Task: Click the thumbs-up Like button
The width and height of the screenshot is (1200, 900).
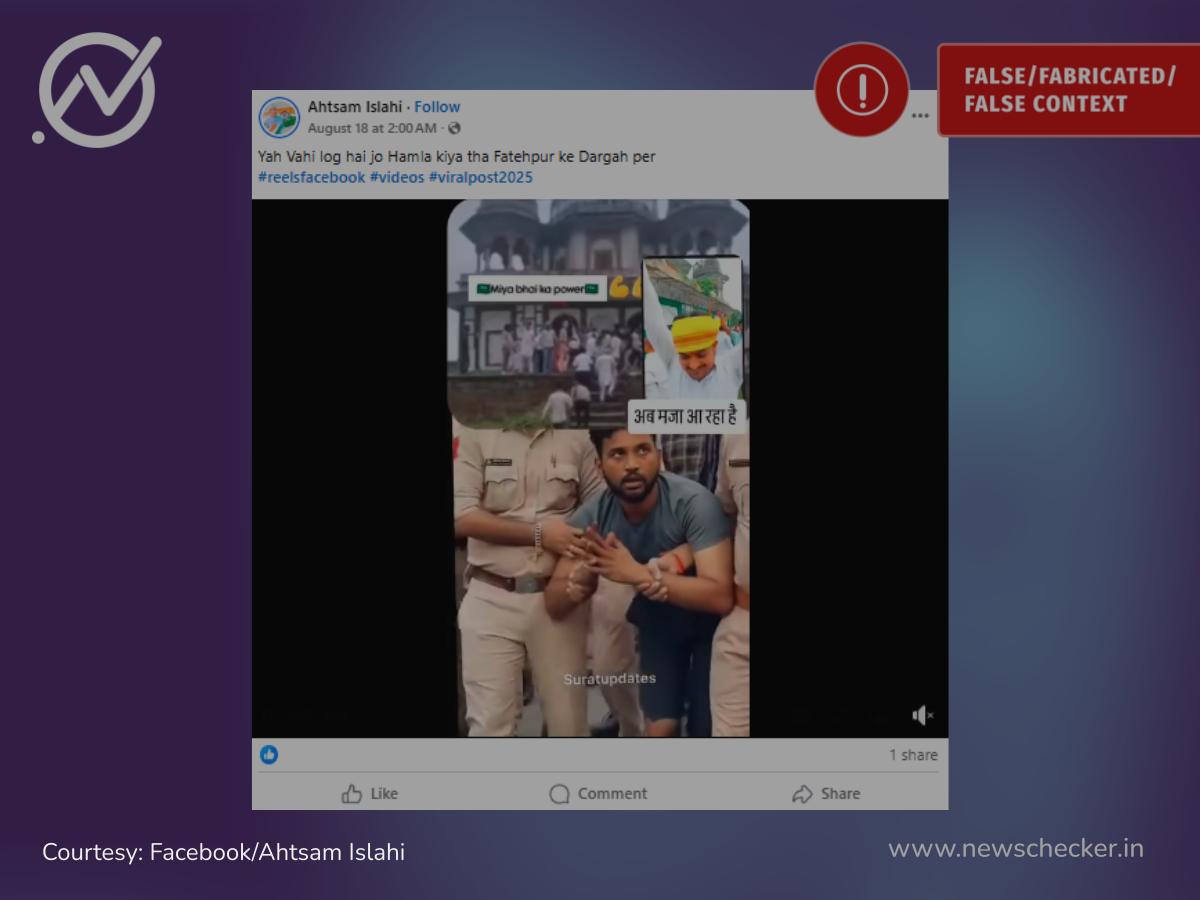Action: (x=370, y=793)
